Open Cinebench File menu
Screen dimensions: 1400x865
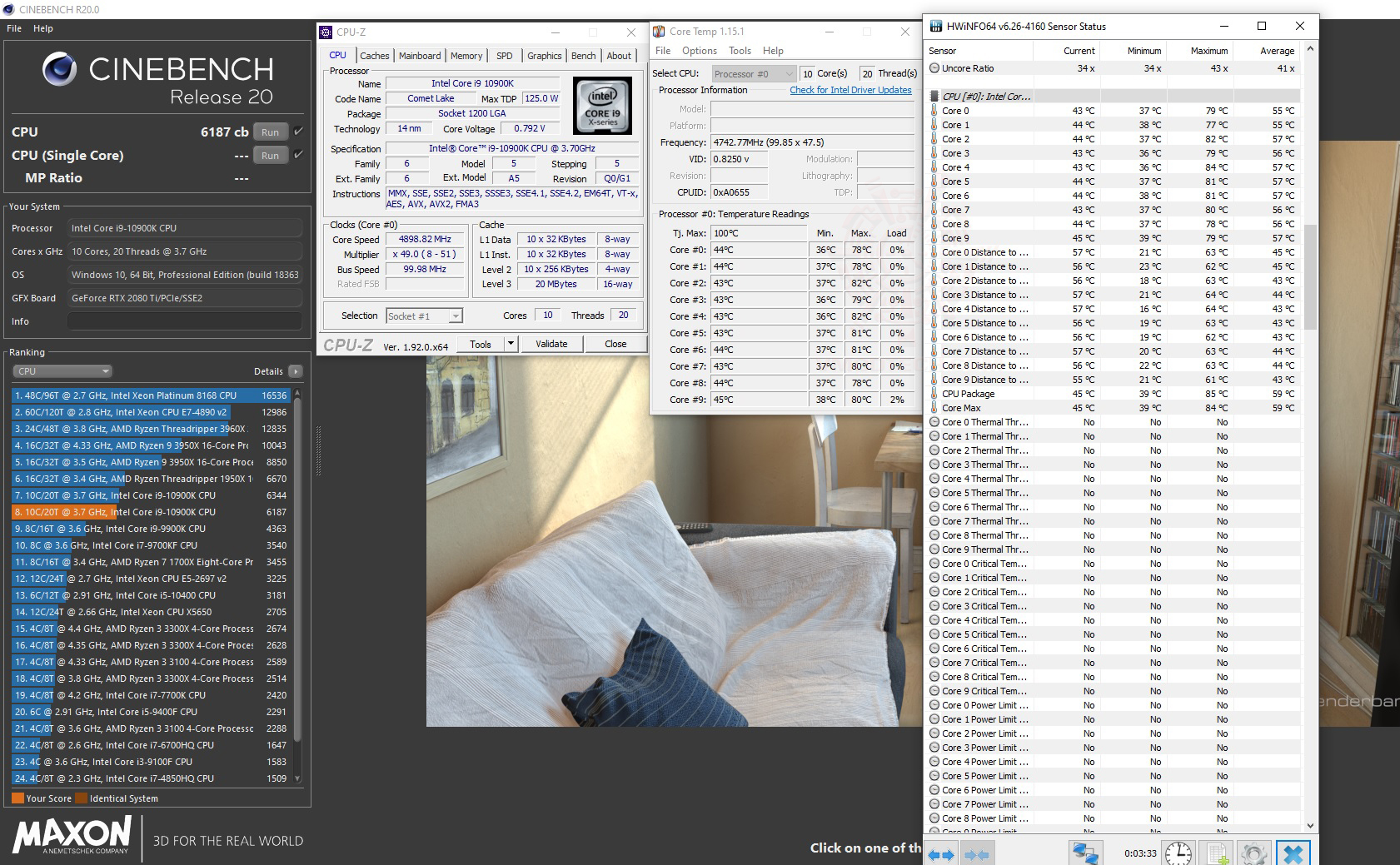(14, 28)
